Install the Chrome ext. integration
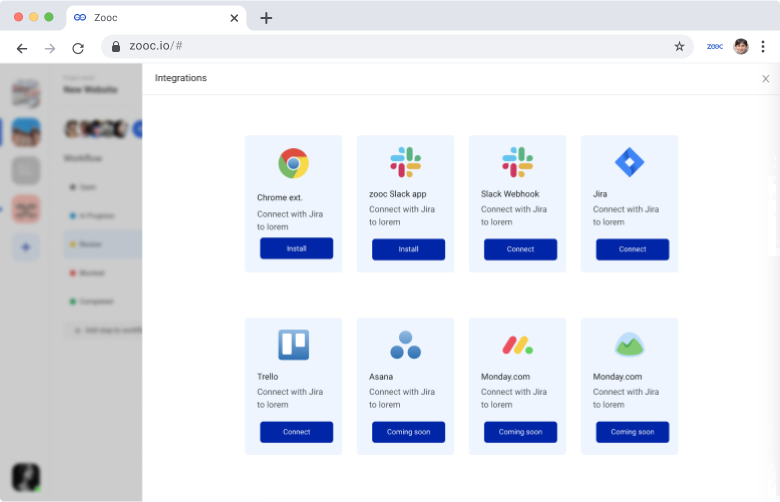Image resolution: width=780 pixels, height=502 pixels. 296,248
